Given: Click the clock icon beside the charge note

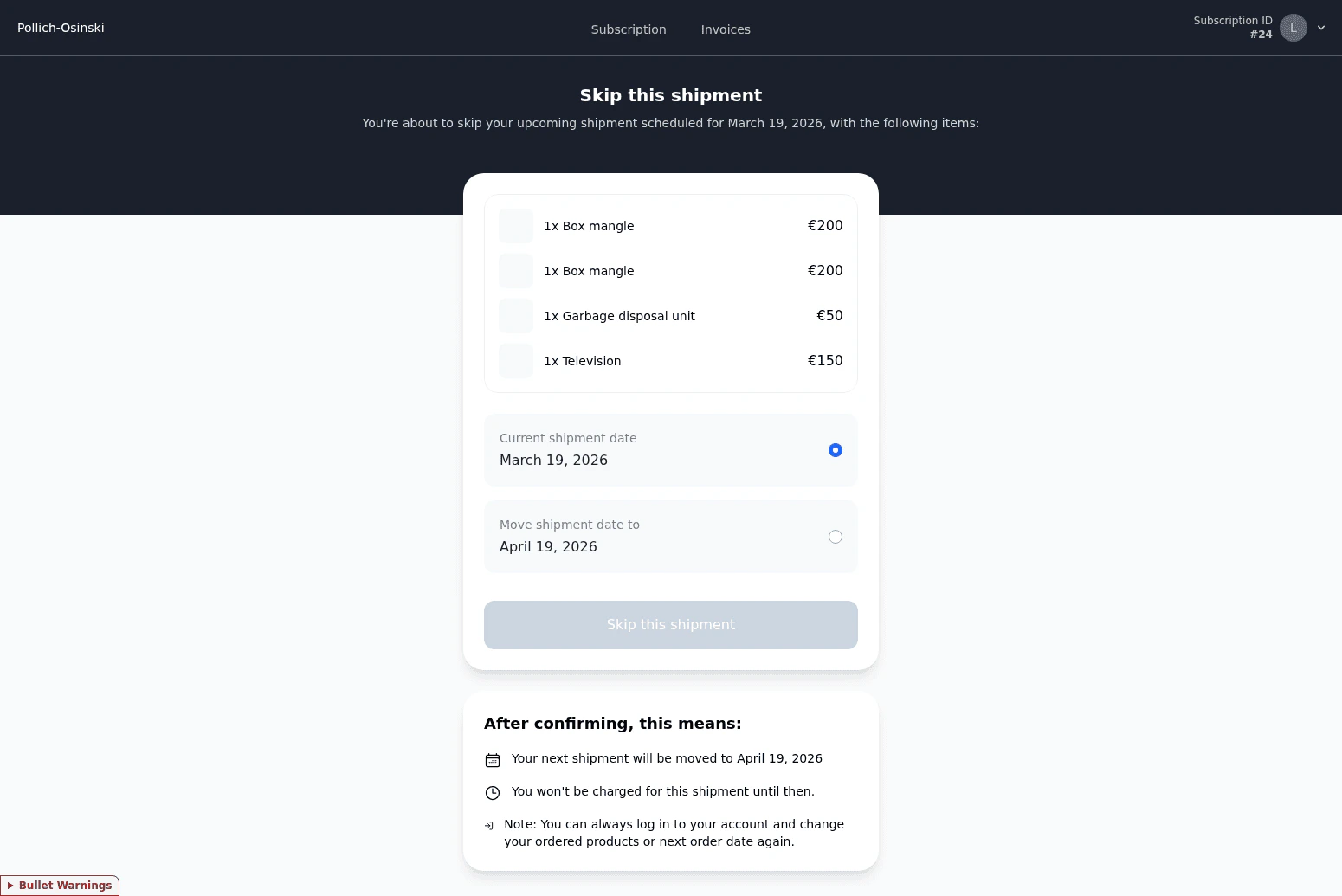Looking at the screenshot, I should [493, 792].
